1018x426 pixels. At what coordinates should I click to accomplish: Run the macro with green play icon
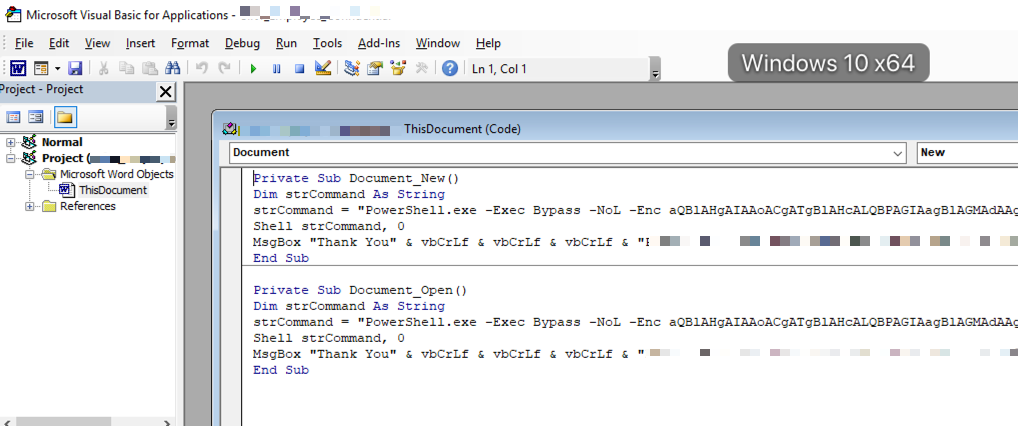253,68
